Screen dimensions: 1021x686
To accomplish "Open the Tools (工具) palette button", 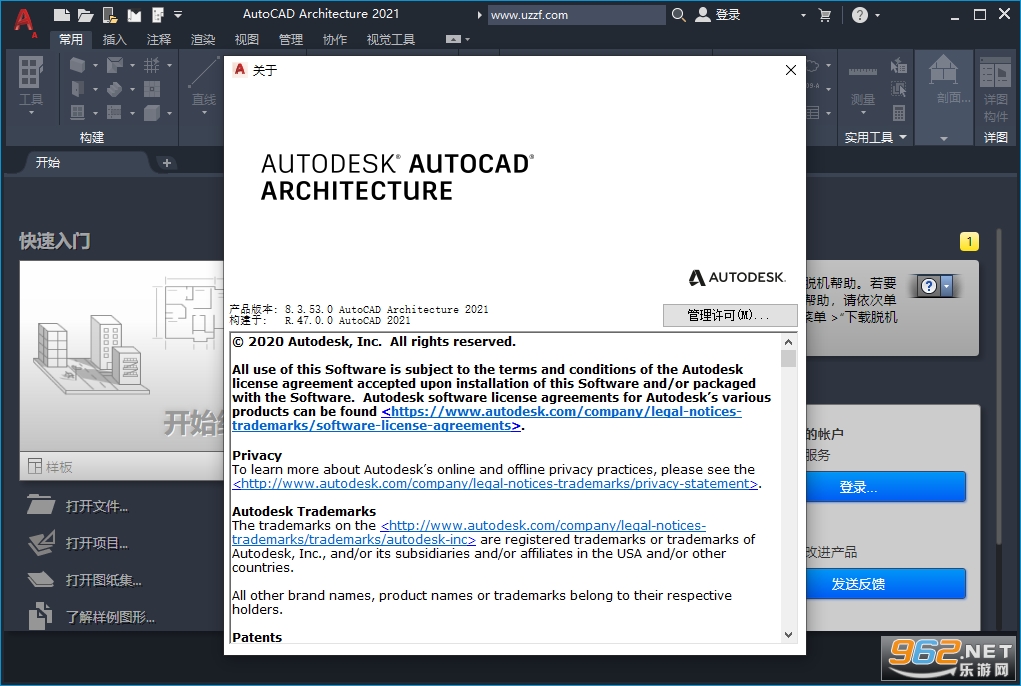I will [30, 86].
